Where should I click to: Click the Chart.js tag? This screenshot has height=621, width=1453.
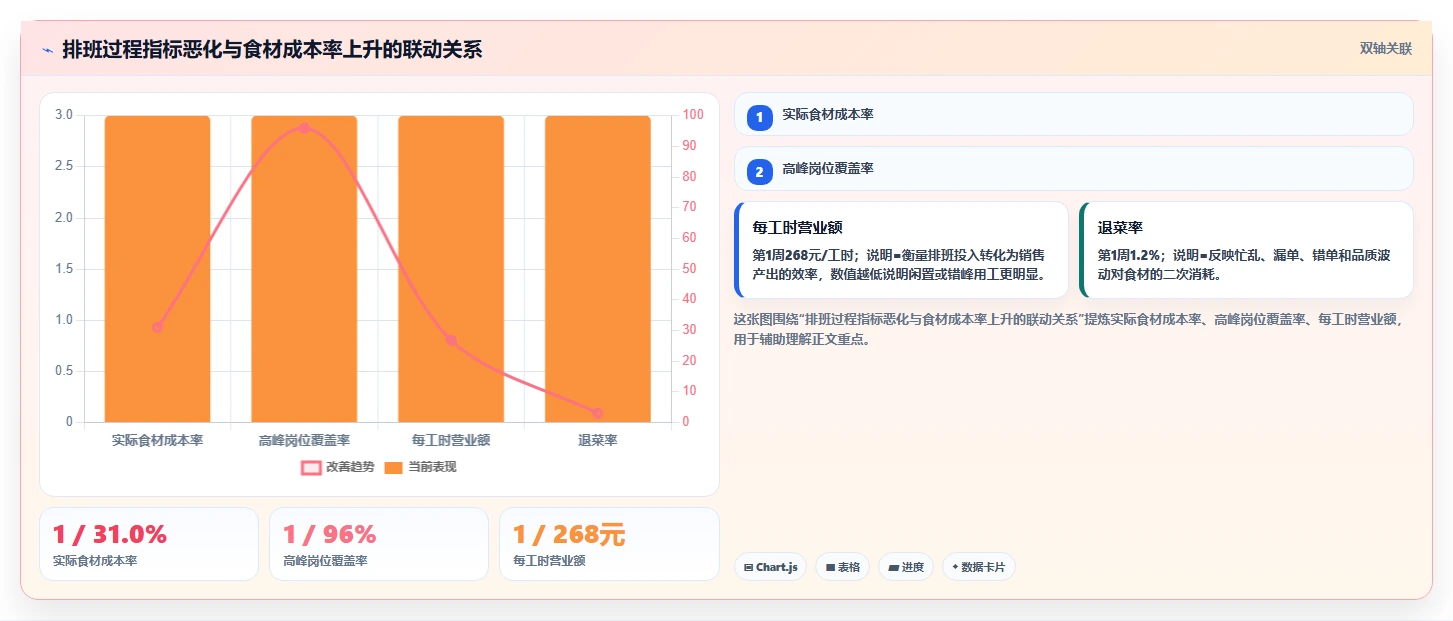770,567
